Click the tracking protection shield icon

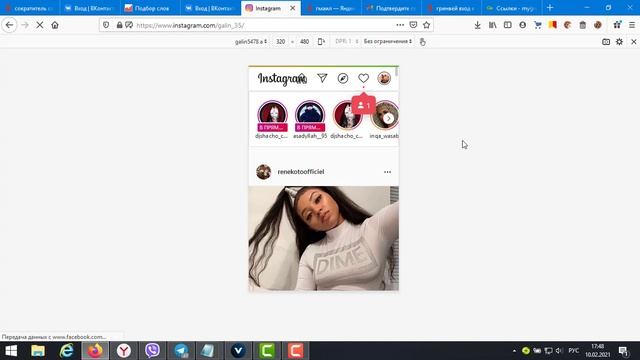tap(106, 25)
